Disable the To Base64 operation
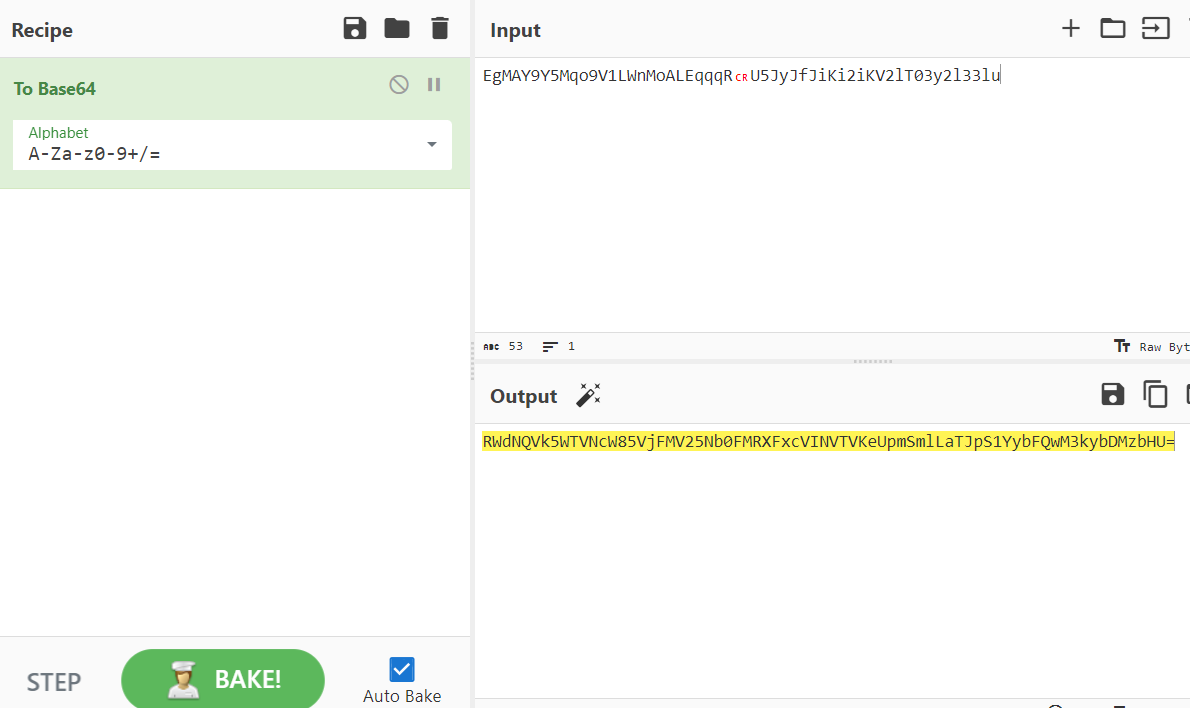This screenshot has width=1190, height=708. tap(399, 84)
